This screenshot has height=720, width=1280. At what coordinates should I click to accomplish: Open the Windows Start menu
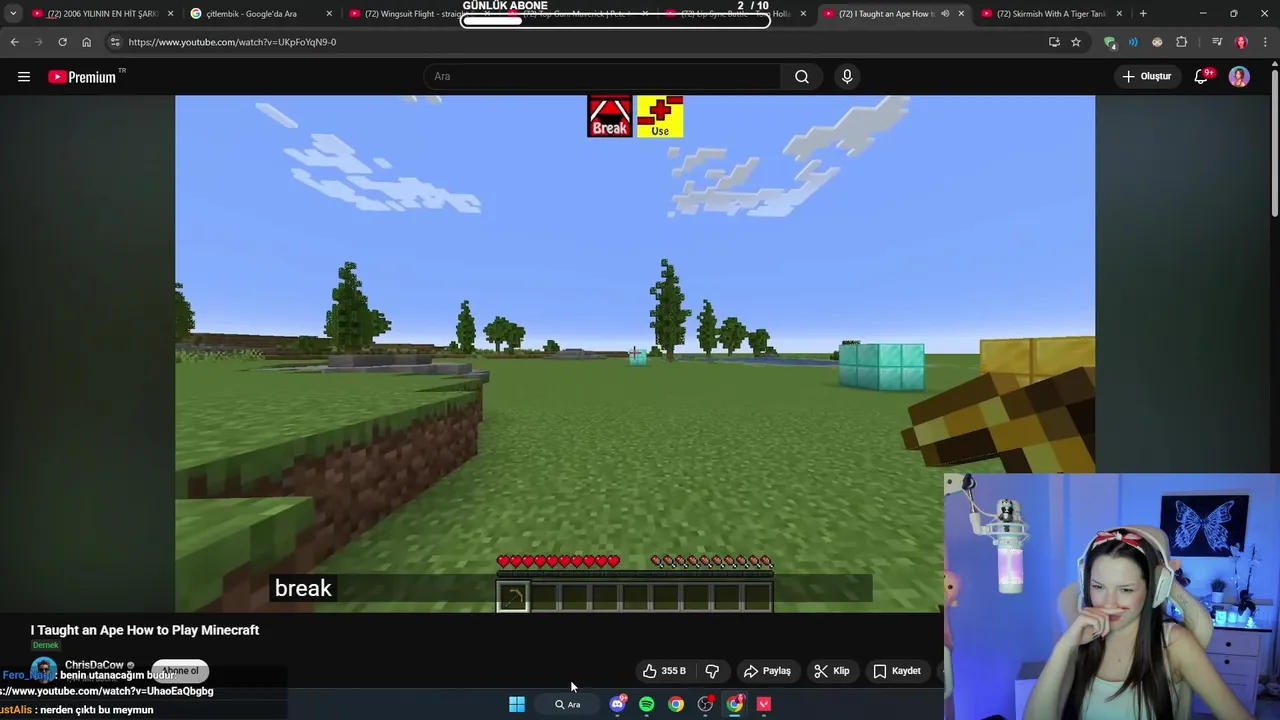pos(517,704)
